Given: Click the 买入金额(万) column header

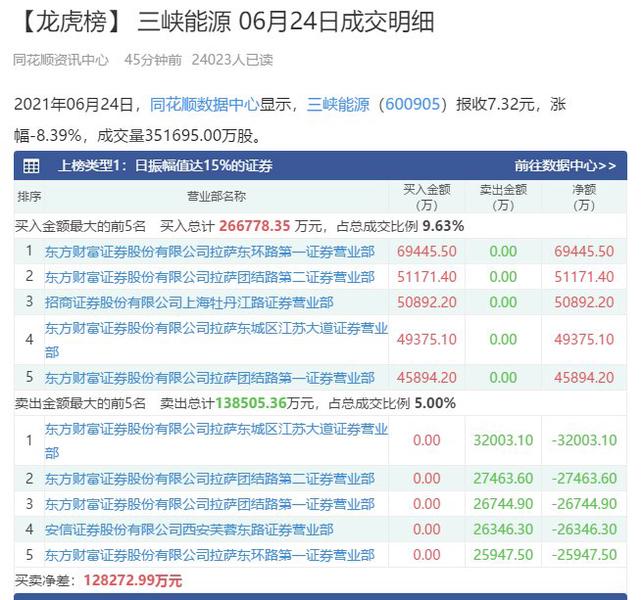Looking at the screenshot, I should (426, 197).
